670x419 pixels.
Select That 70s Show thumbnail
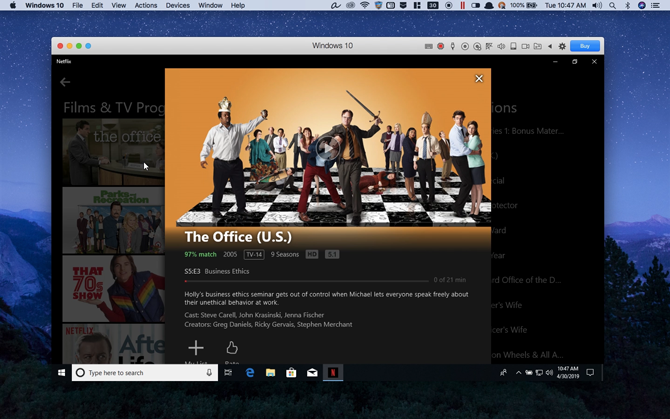pos(113,289)
